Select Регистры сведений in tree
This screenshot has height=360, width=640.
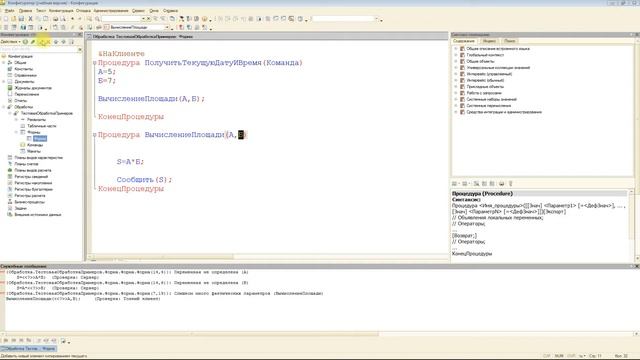click(x=31, y=176)
